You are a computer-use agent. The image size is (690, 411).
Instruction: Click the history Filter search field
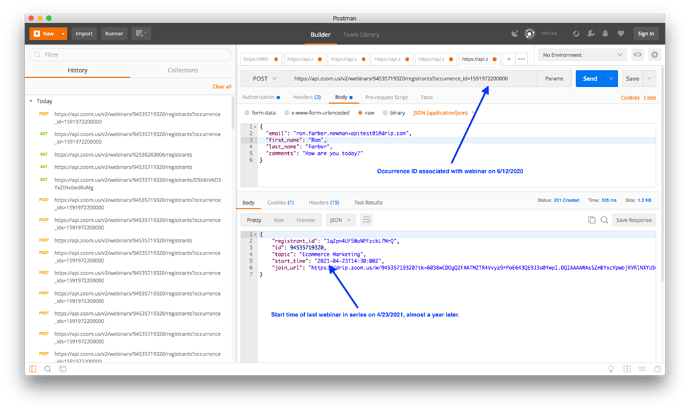(x=130, y=55)
